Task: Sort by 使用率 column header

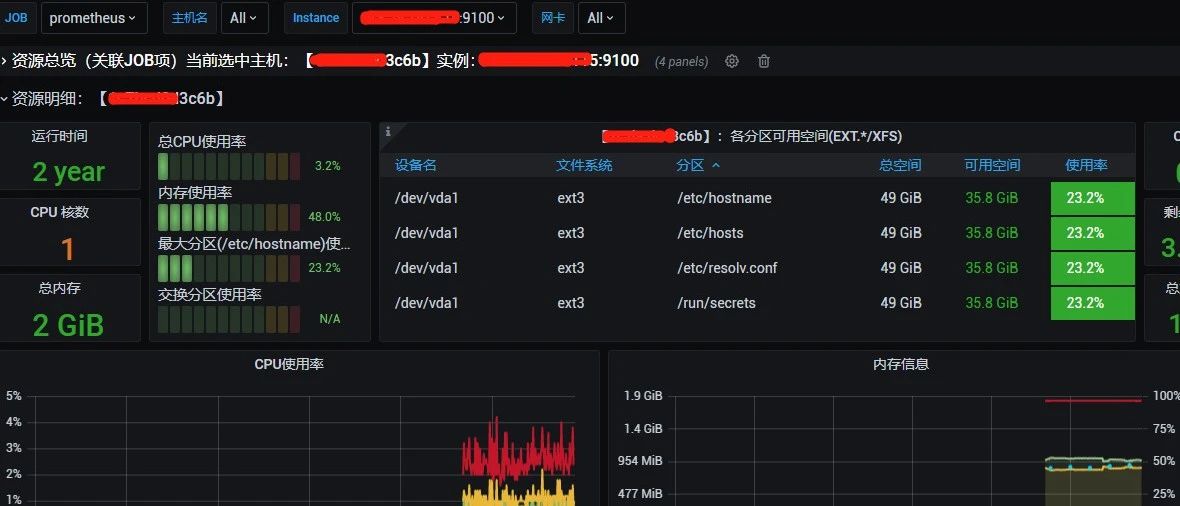Action: click(1086, 166)
